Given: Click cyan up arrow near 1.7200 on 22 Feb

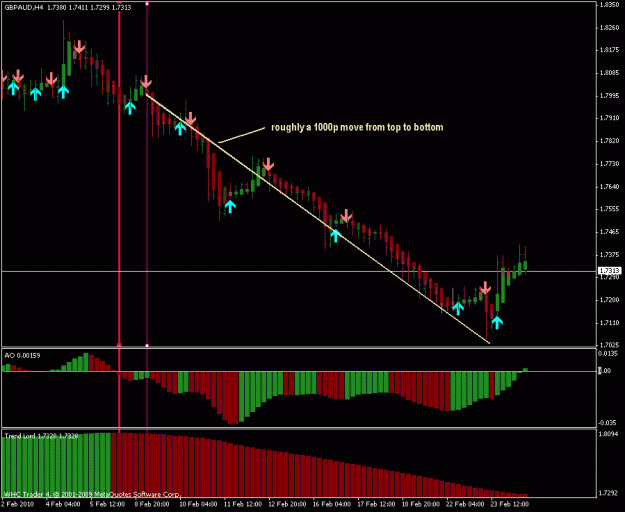Looking at the screenshot, I should point(458,308).
